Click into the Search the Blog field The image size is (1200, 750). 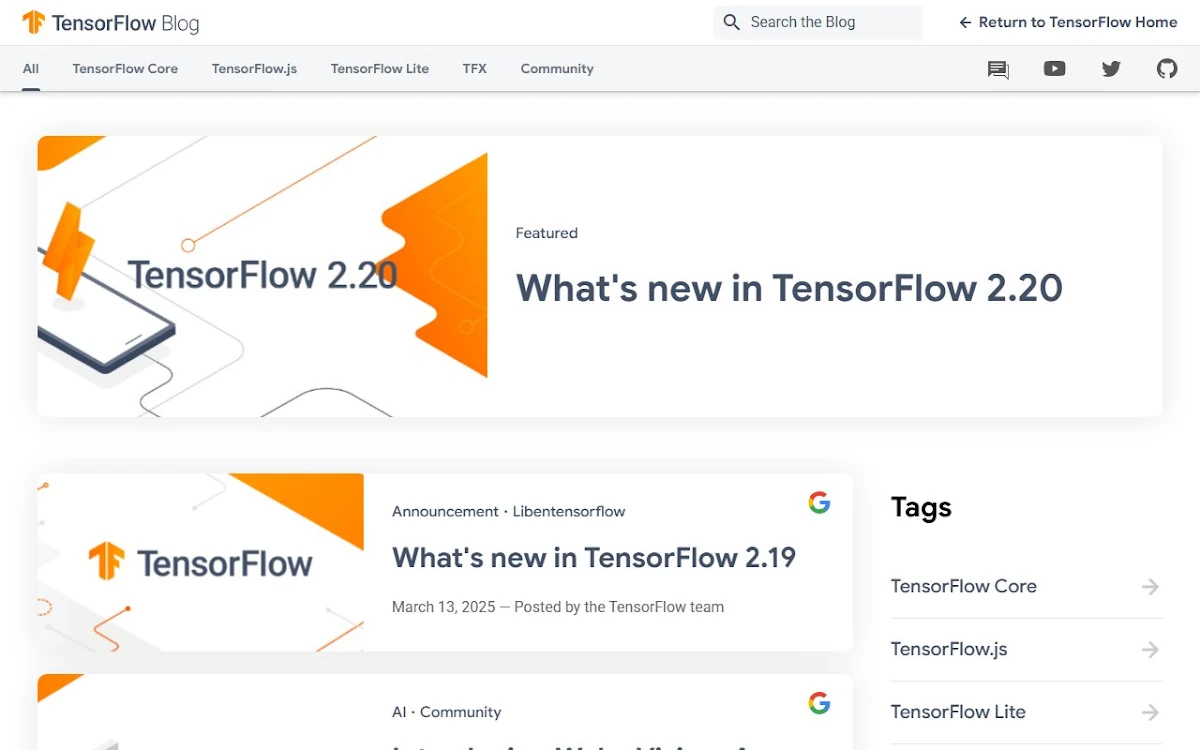[817, 22]
